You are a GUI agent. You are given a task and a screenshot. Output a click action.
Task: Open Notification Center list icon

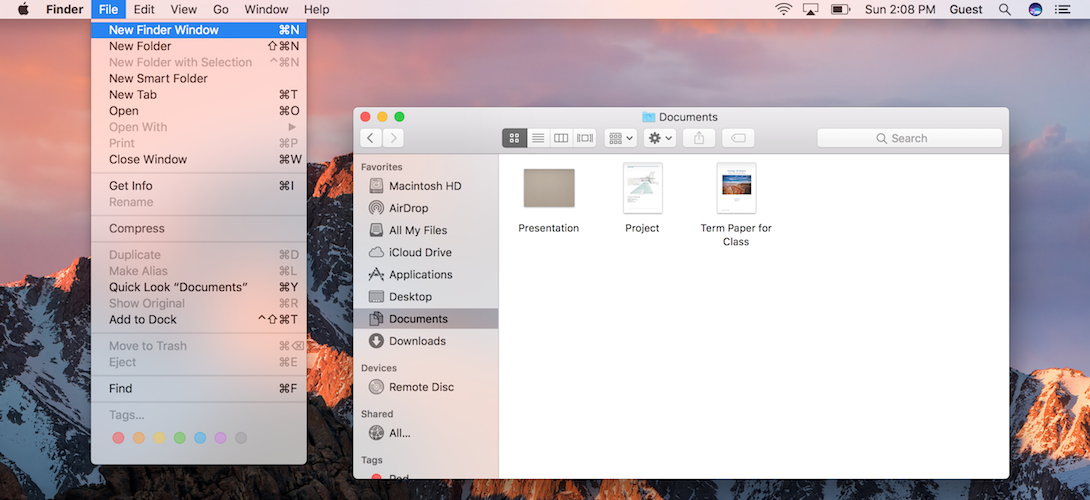pos(1062,10)
